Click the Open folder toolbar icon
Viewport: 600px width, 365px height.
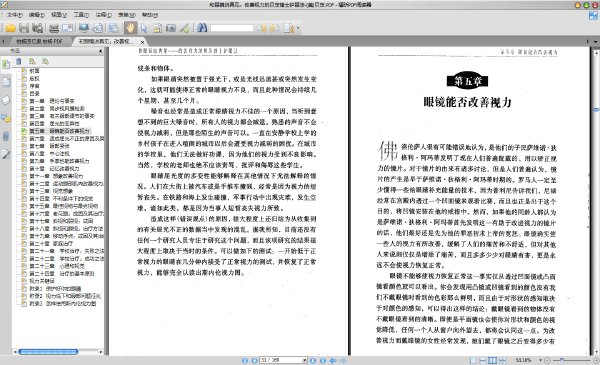[10, 28]
